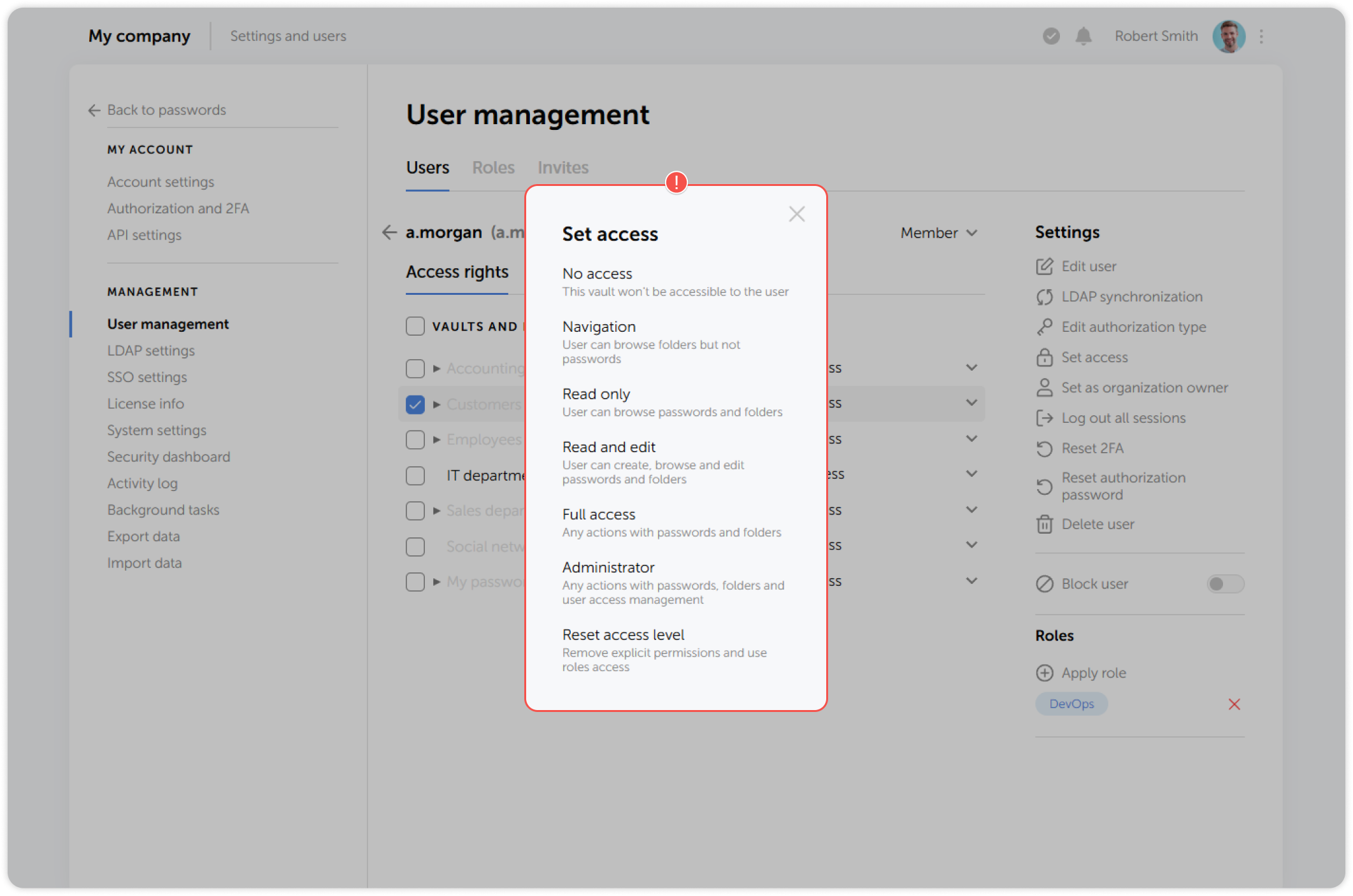1353x896 pixels.
Task: Click the Log out all sessions icon
Action: 1045,418
